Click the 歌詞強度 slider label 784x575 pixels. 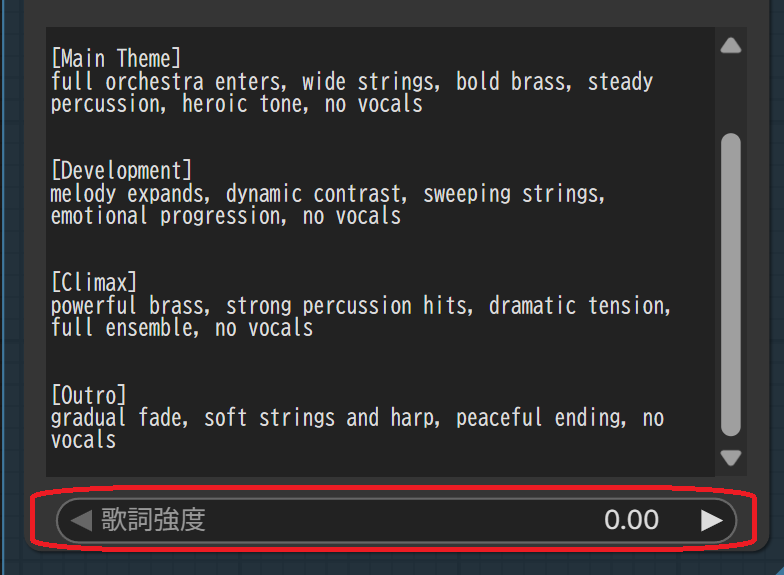[153, 520]
